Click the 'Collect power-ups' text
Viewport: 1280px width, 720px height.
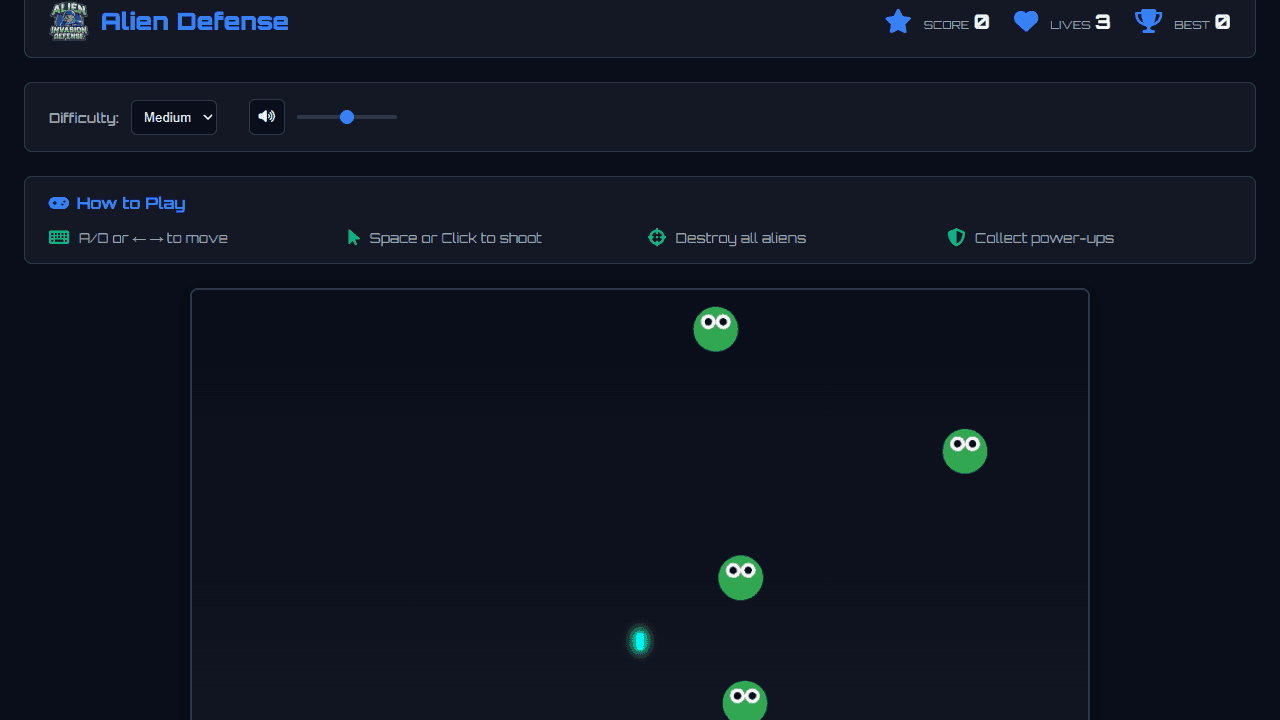pos(1044,238)
